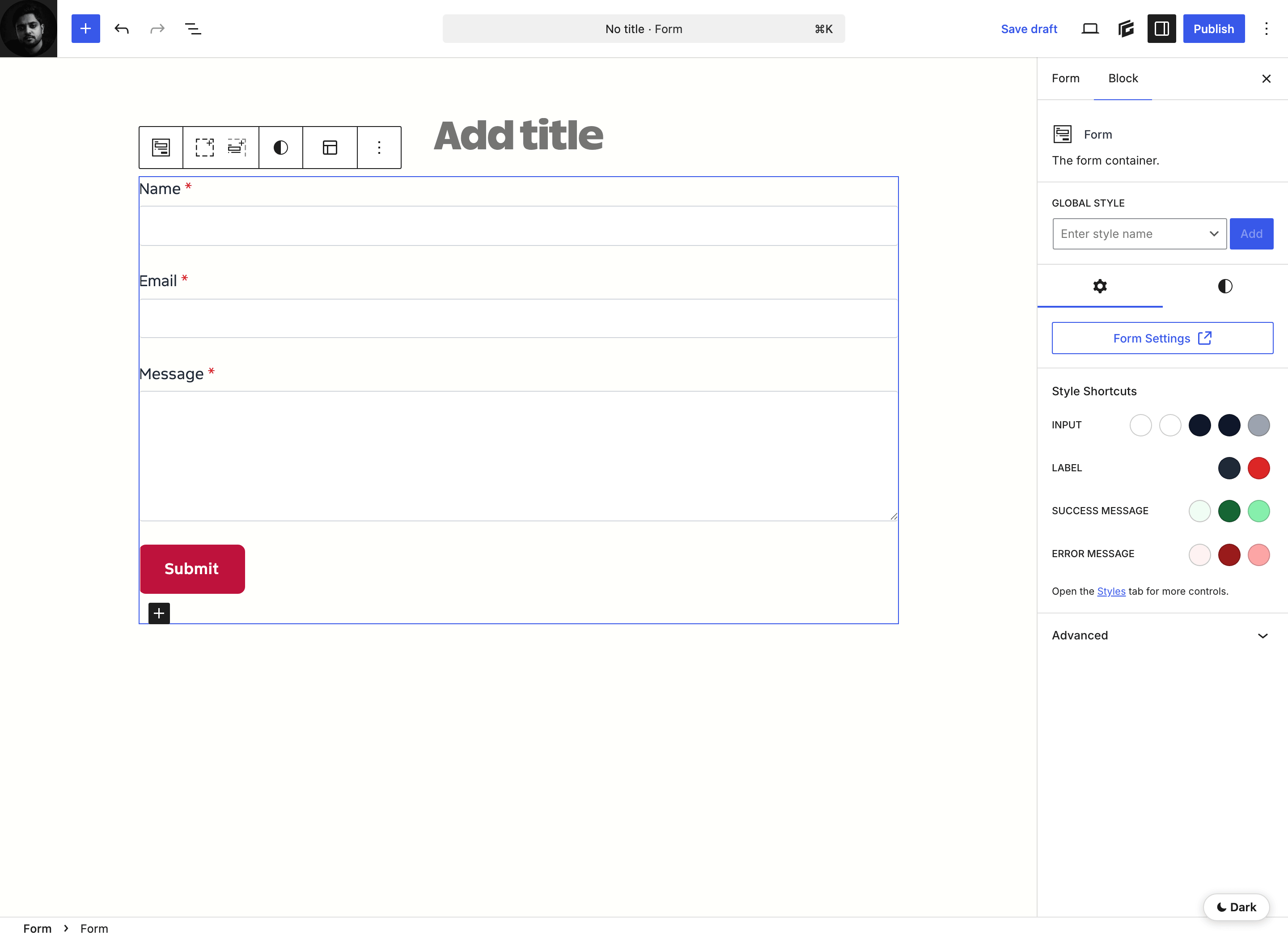Select the Block tab in sidebar
Screen dimensions: 1288x939
click(x=1123, y=78)
